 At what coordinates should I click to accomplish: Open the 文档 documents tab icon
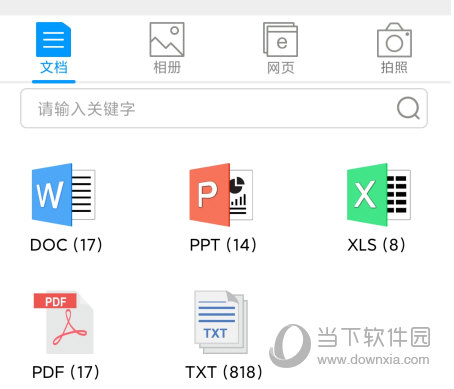[x=53, y=39]
